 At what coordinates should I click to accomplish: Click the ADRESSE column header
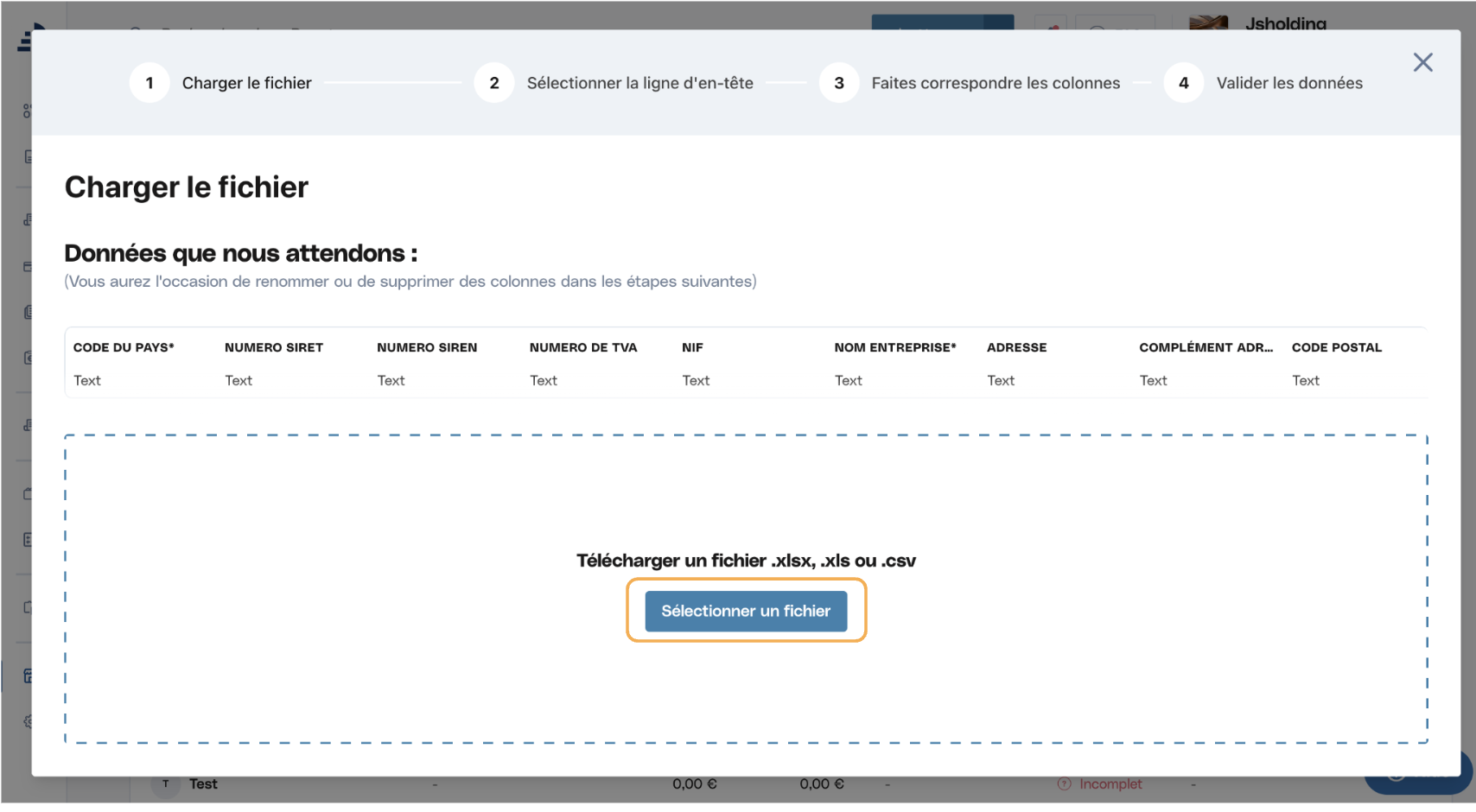coord(1016,347)
